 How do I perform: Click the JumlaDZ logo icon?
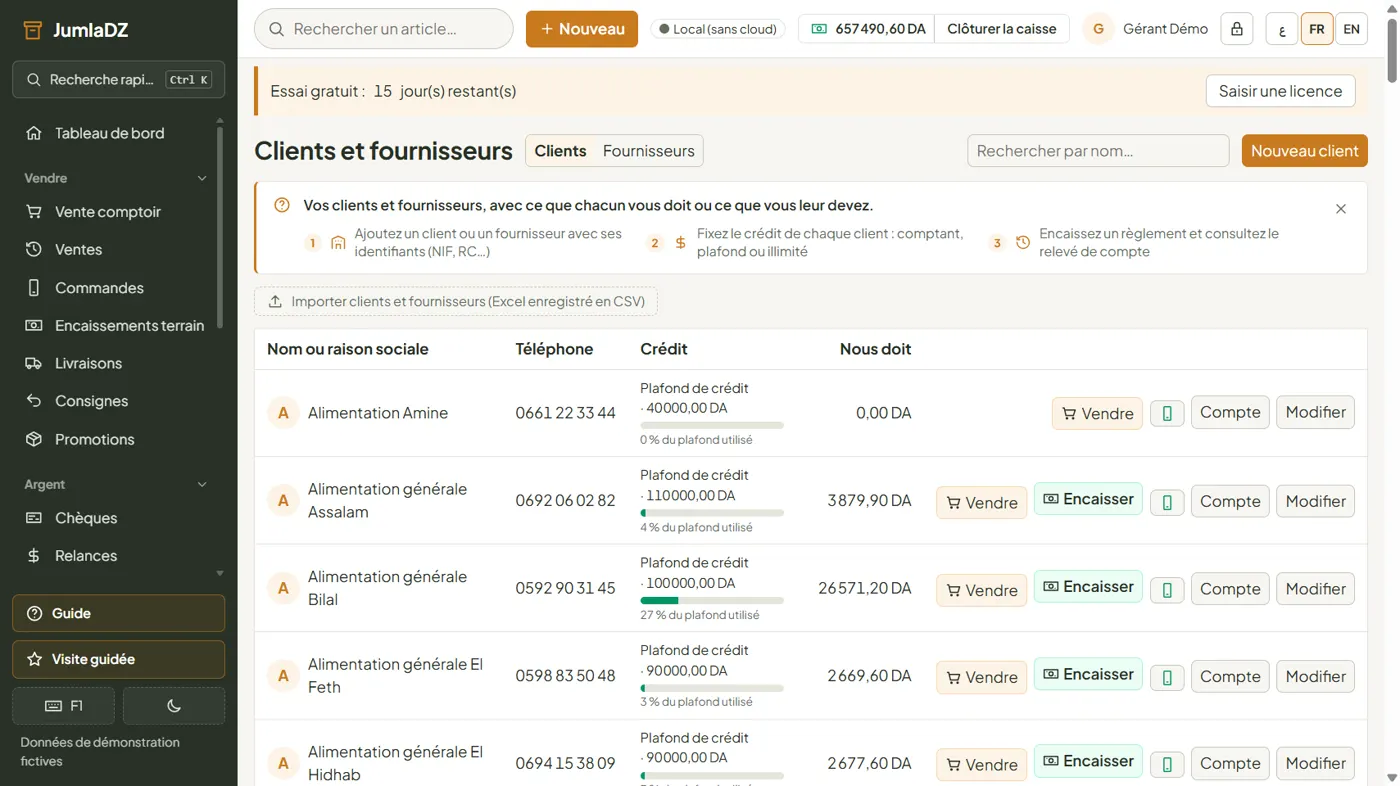click(33, 30)
